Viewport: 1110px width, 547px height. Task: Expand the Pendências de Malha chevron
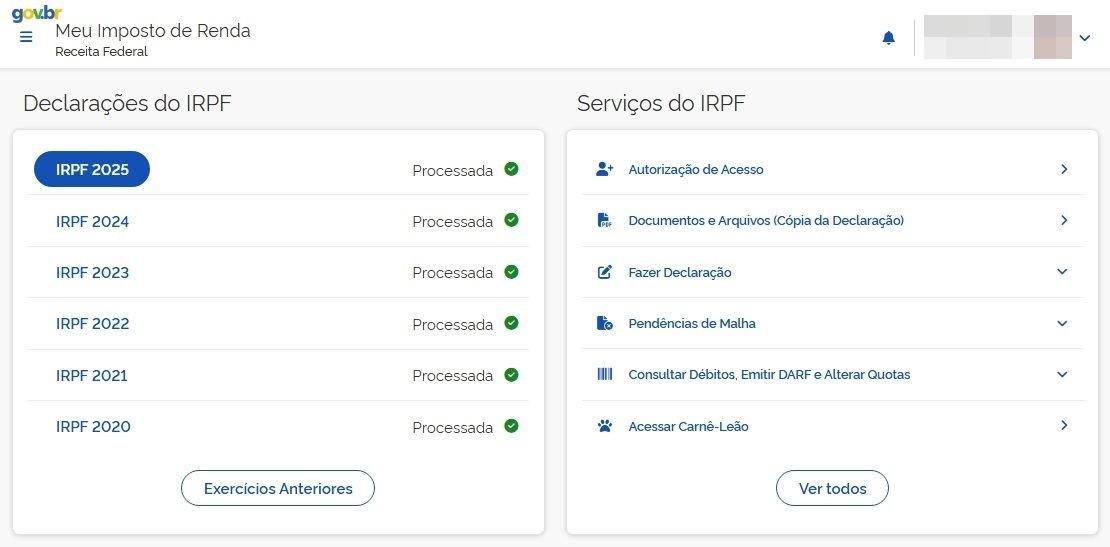[1062, 323]
